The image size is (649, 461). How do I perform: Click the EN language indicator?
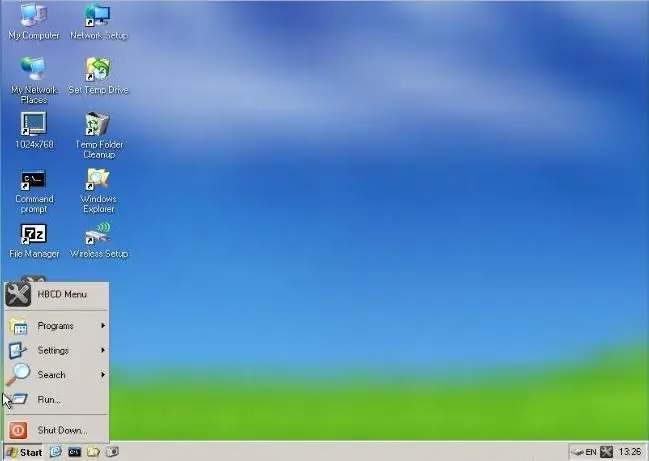pyautogui.click(x=591, y=452)
